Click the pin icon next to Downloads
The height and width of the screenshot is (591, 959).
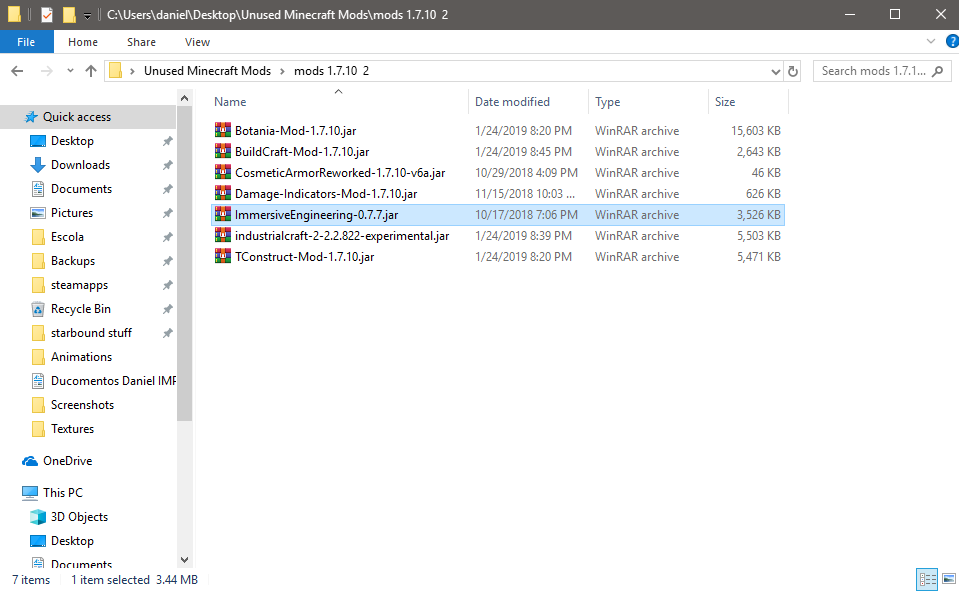coord(167,165)
